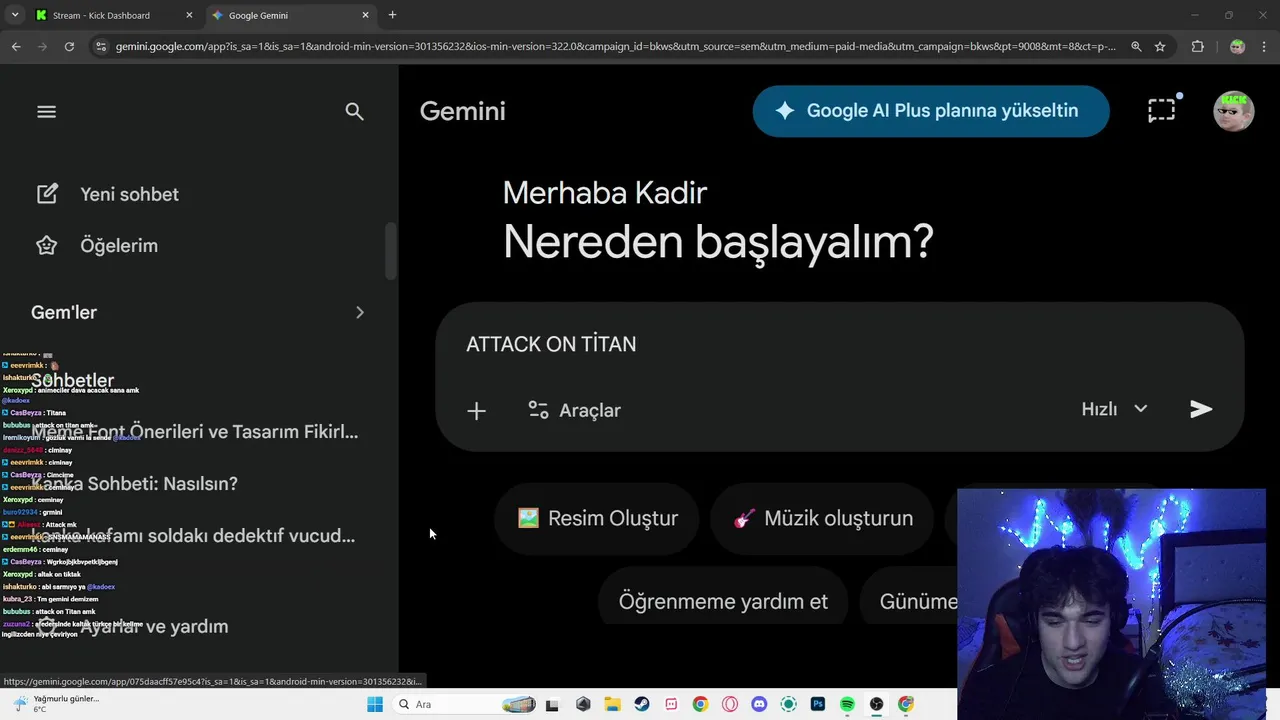The height and width of the screenshot is (720, 1280).
Task: Open the Chrome three-dot menu
Action: (1264, 46)
